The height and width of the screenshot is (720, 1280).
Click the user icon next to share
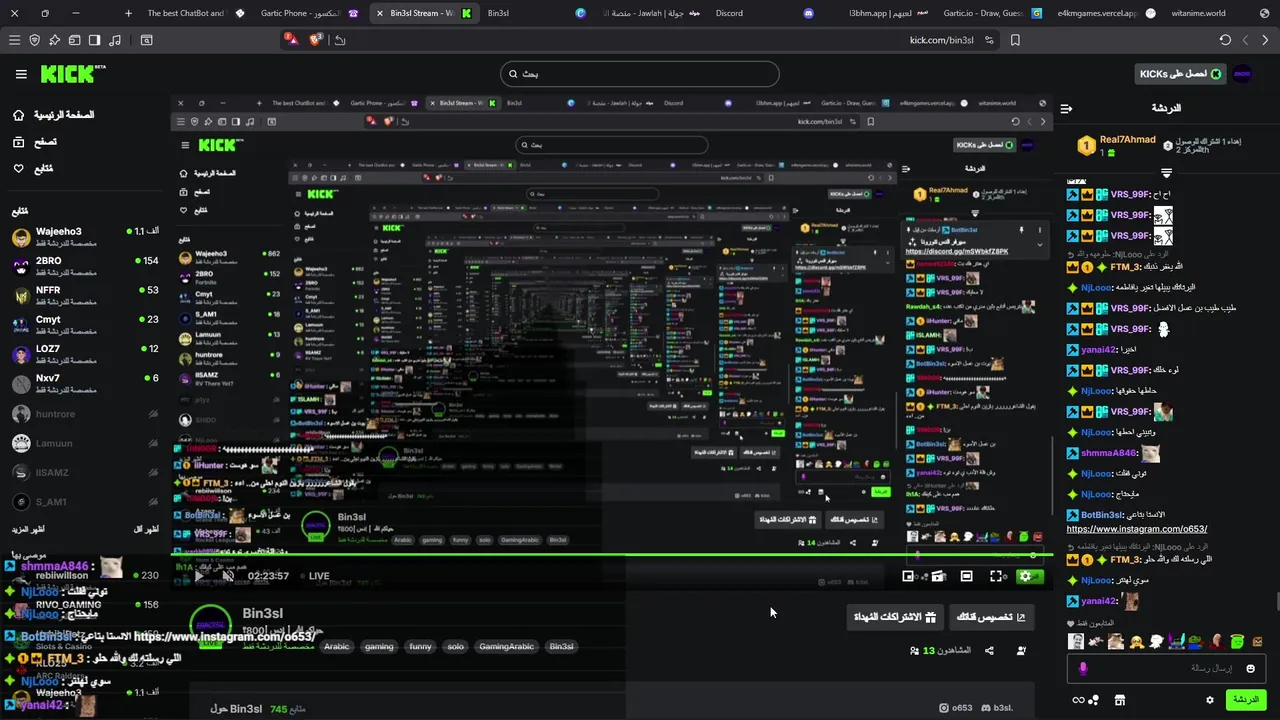[1021, 651]
